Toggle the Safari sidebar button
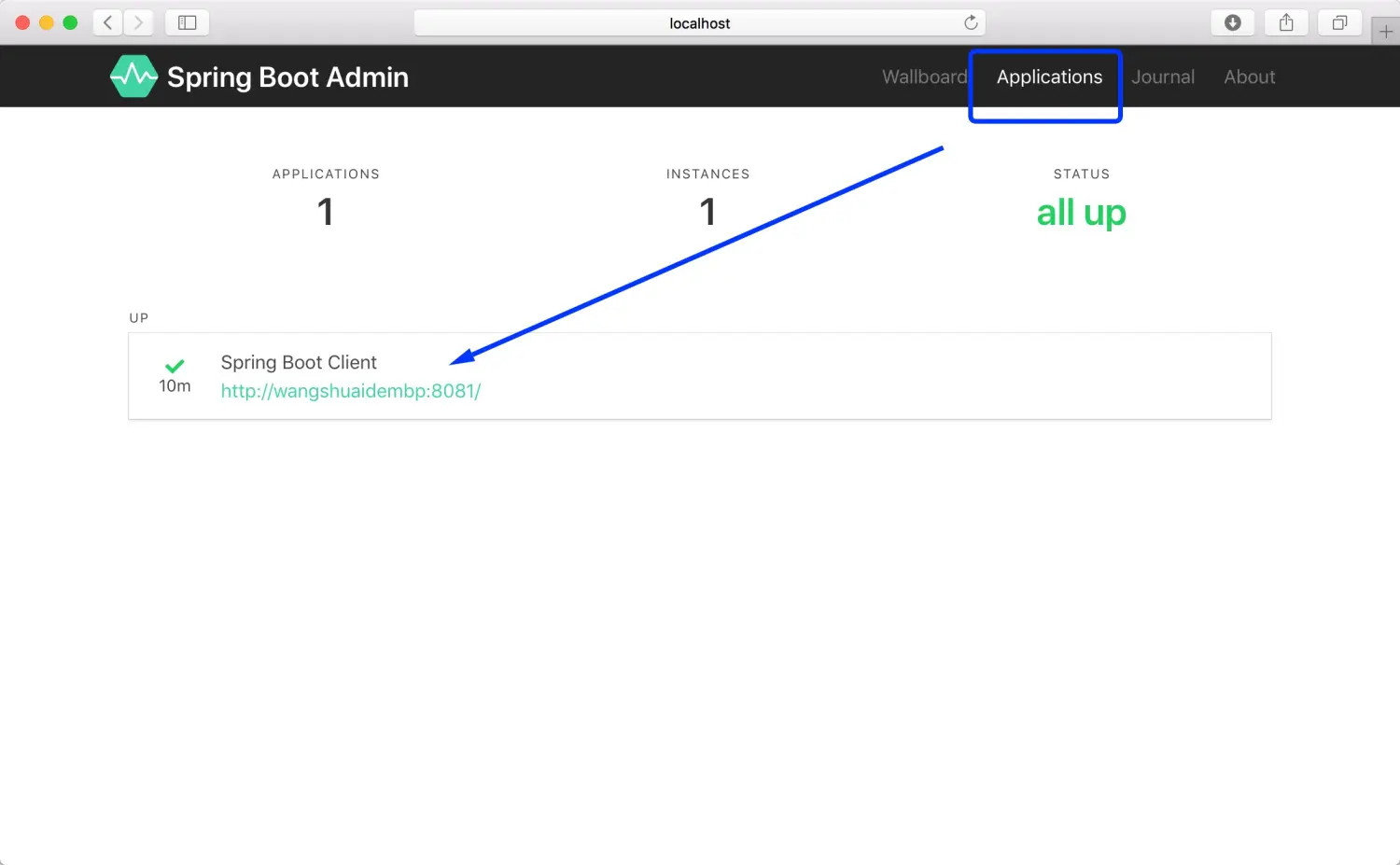Screen dimensions: 1400x865 tap(187, 22)
